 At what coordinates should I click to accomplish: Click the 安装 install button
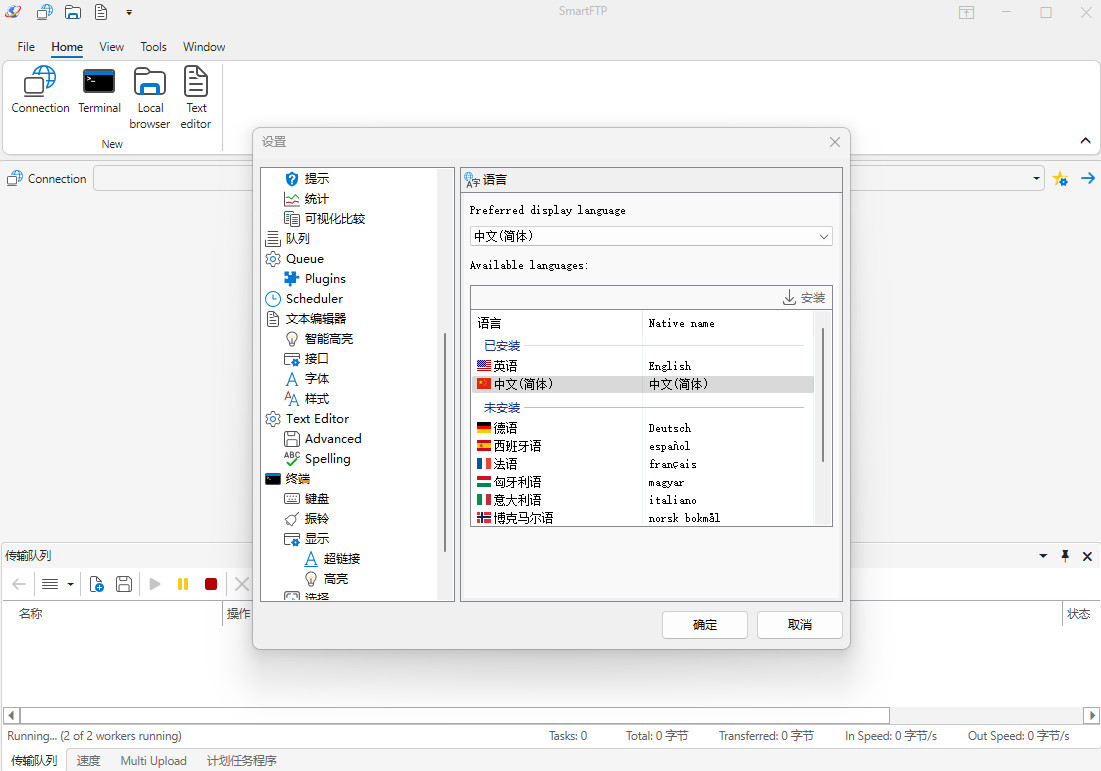(x=804, y=298)
